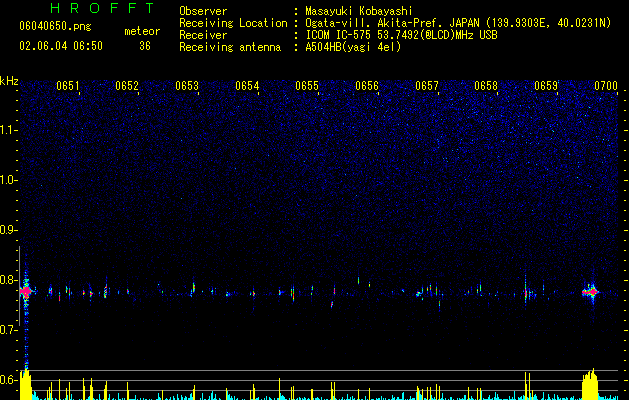Screen dimensions: 629x400
Task: Click the 0.8 kHz axis label
Action: (x=8, y=280)
